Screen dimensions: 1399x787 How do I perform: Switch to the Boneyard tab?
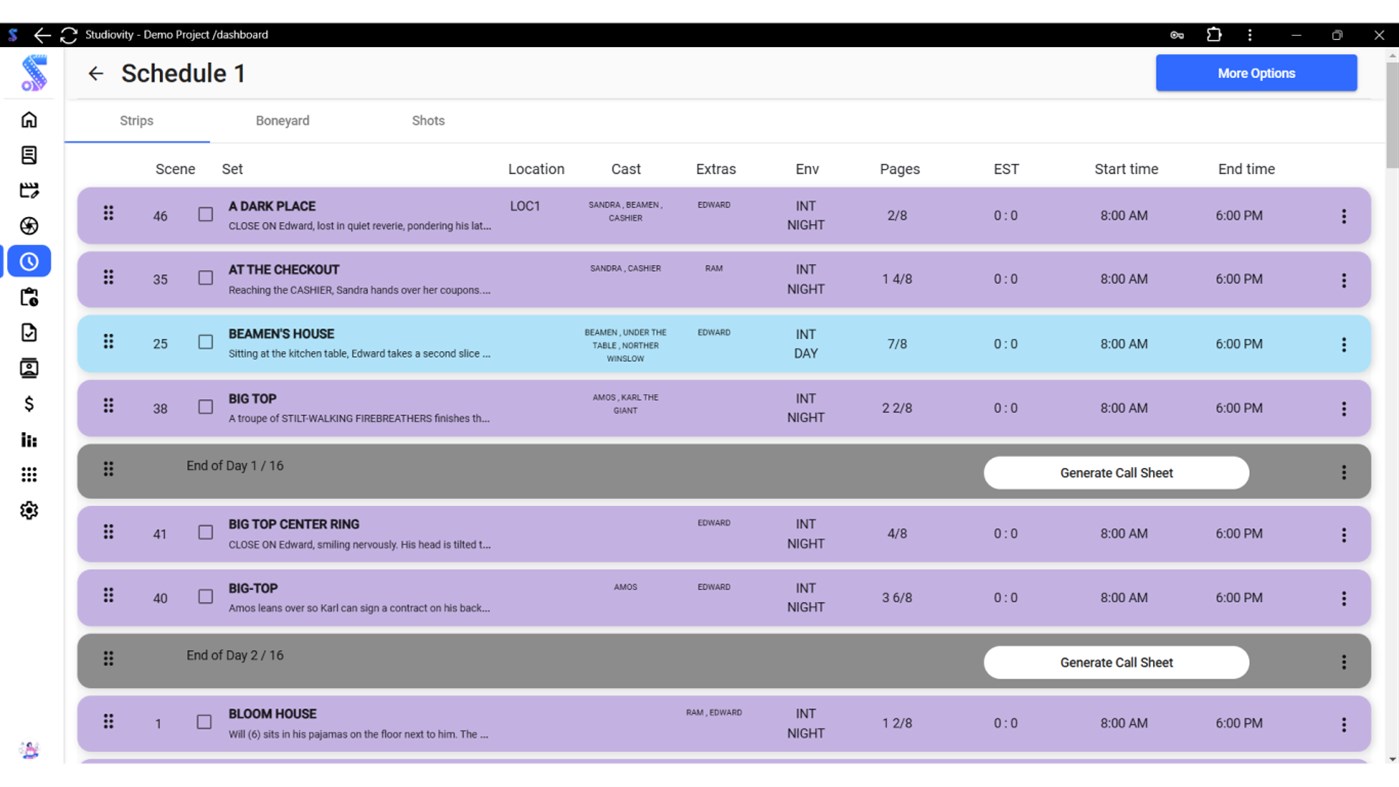tap(282, 120)
